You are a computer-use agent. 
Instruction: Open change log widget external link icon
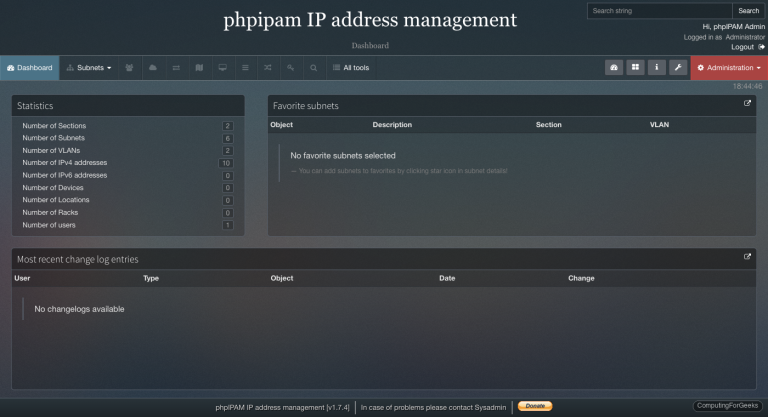point(747,256)
